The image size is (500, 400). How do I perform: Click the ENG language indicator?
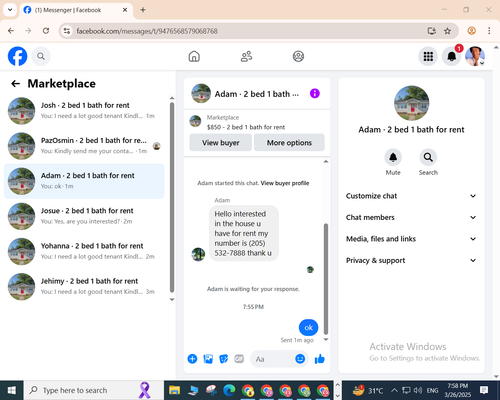point(432,390)
